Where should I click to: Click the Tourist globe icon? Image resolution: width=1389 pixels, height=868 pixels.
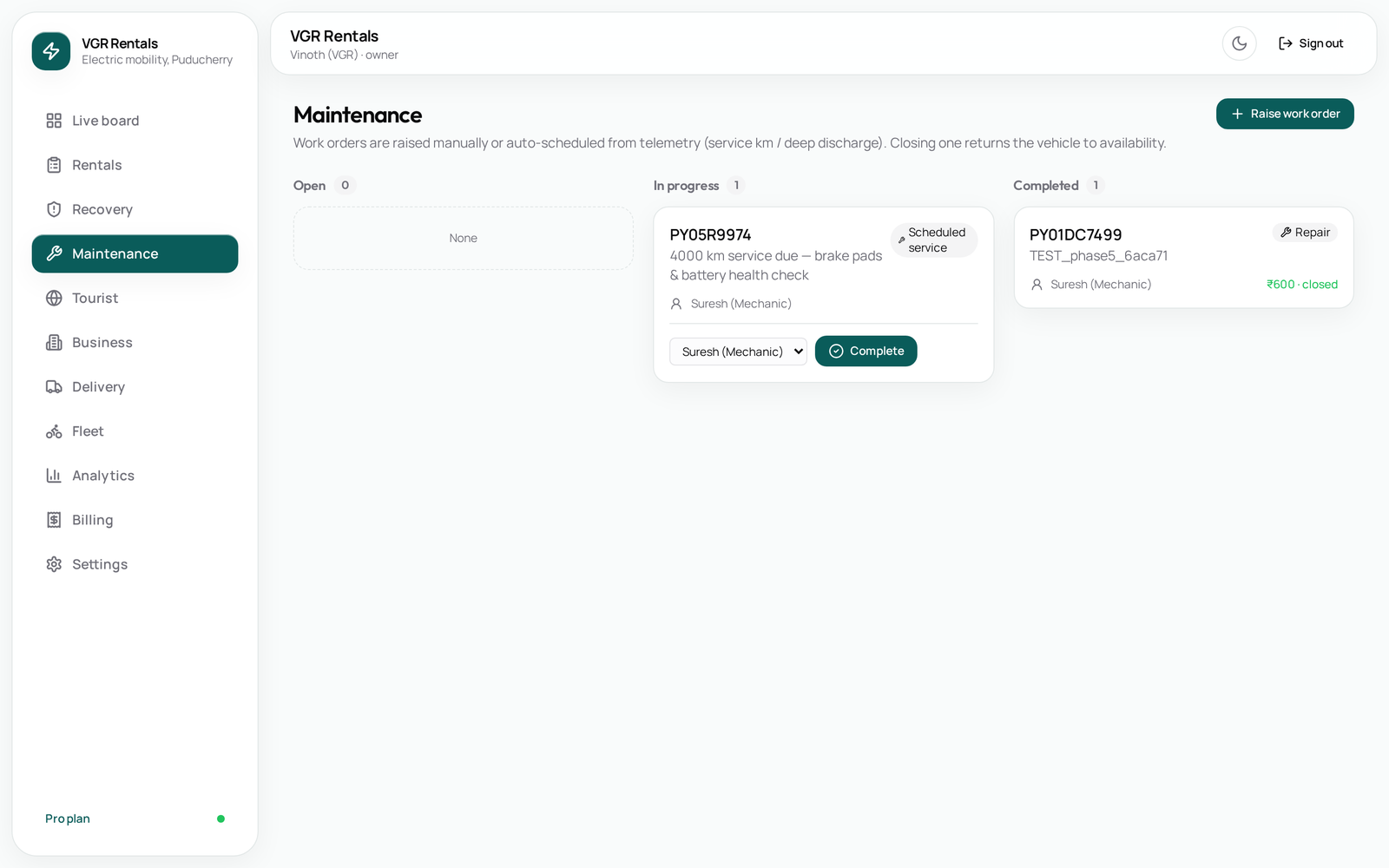[x=54, y=298]
